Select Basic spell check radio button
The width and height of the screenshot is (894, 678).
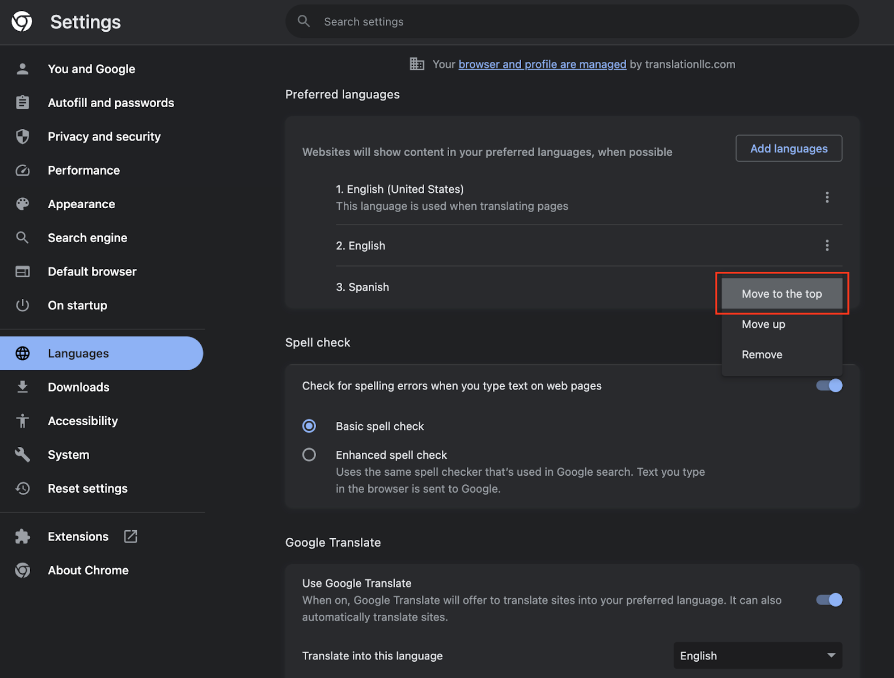309,426
